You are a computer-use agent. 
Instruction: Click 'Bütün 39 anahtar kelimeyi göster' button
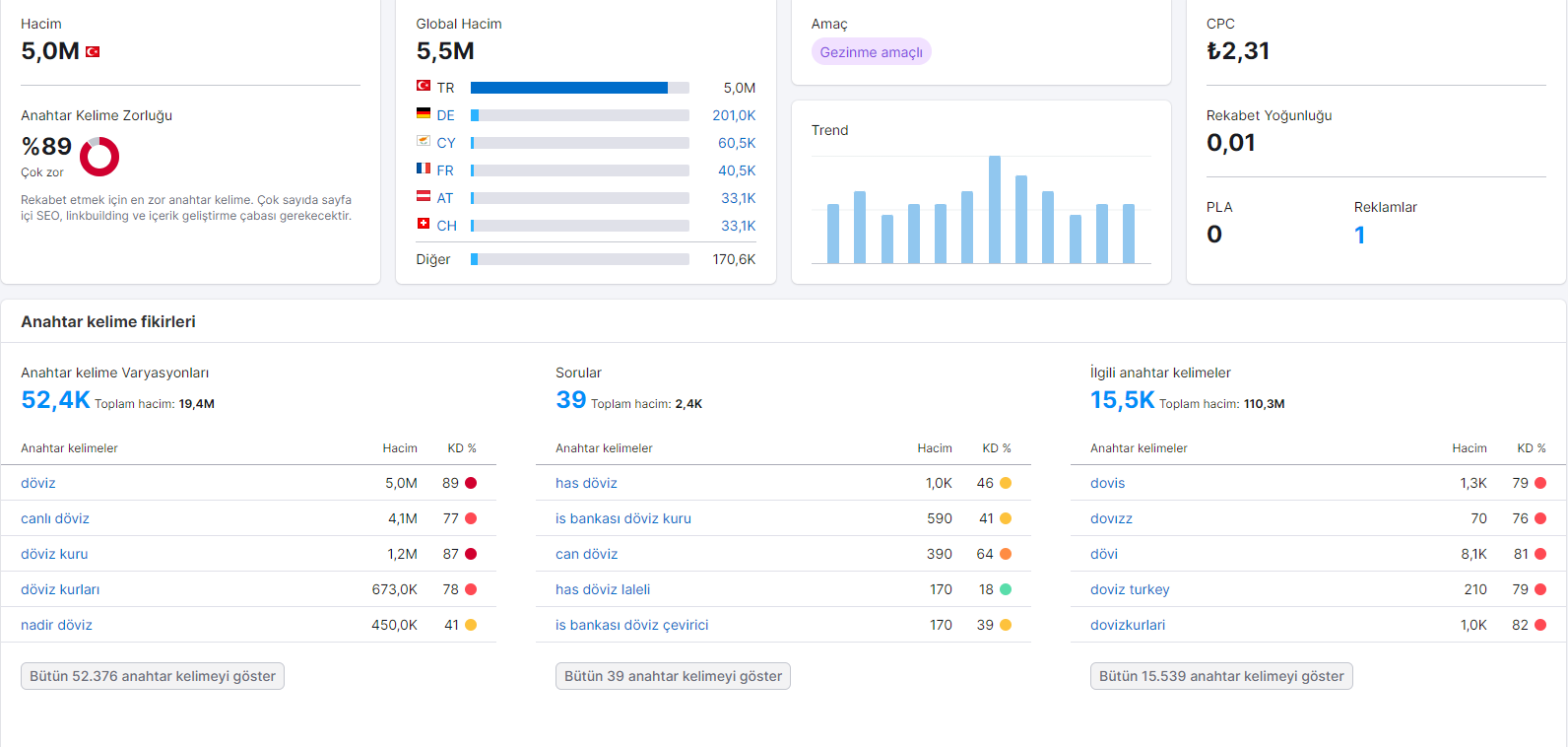673,676
